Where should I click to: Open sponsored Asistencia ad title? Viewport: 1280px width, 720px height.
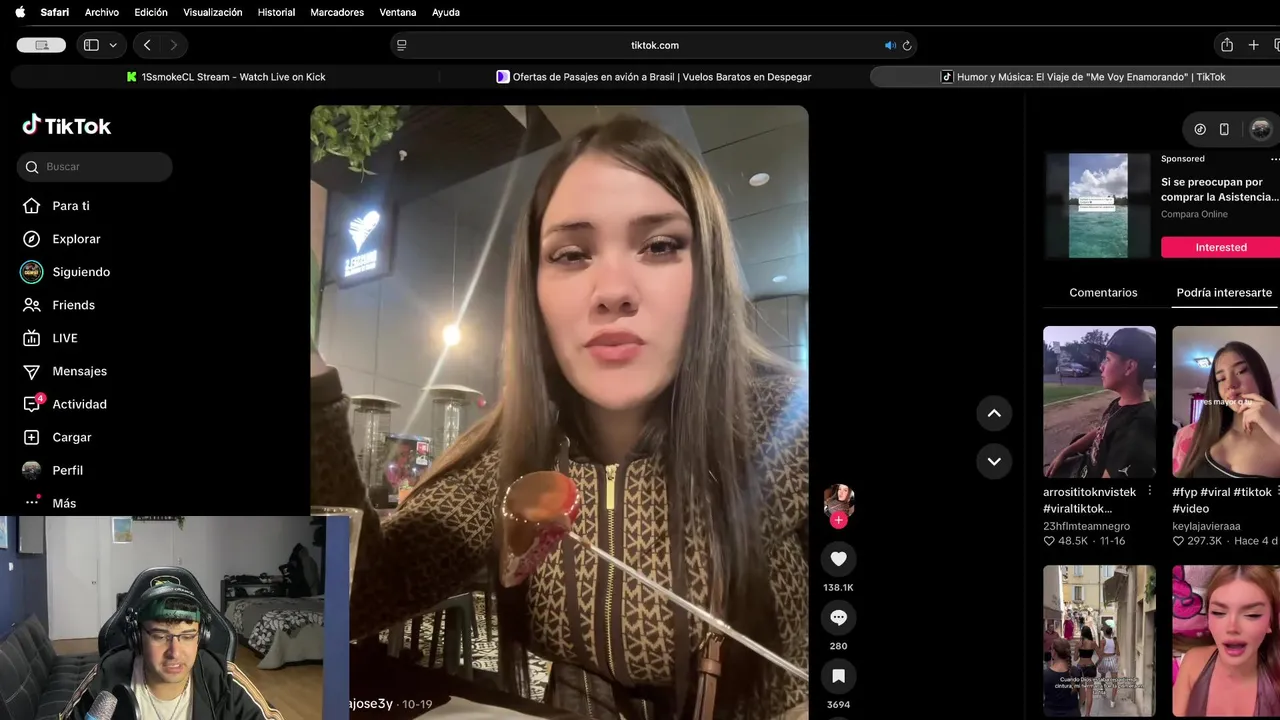1220,189
